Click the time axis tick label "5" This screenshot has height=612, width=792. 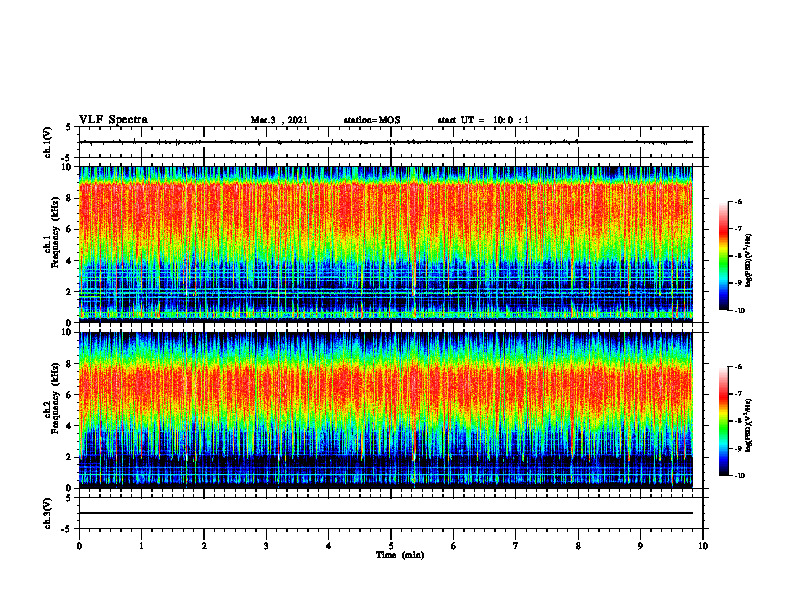point(391,546)
